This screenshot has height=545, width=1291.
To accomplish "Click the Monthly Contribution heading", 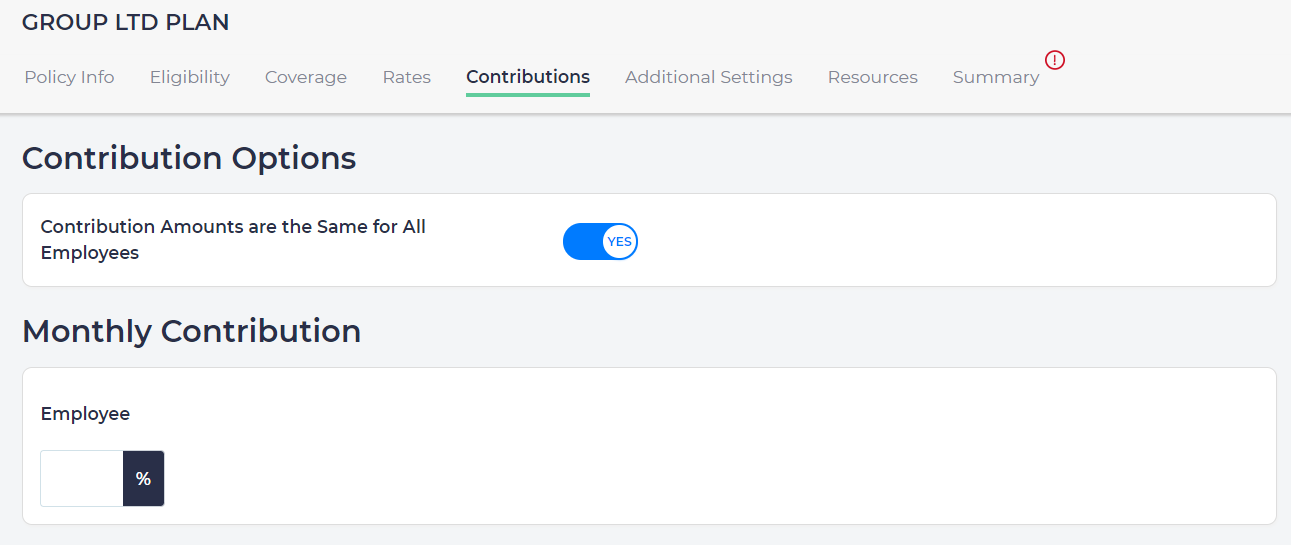I will point(191,331).
